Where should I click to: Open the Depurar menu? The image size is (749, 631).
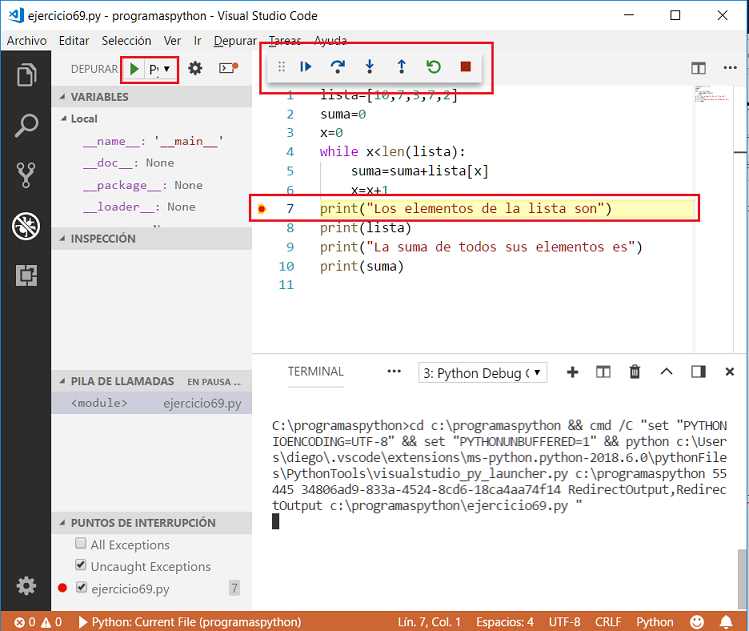click(x=235, y=41)
